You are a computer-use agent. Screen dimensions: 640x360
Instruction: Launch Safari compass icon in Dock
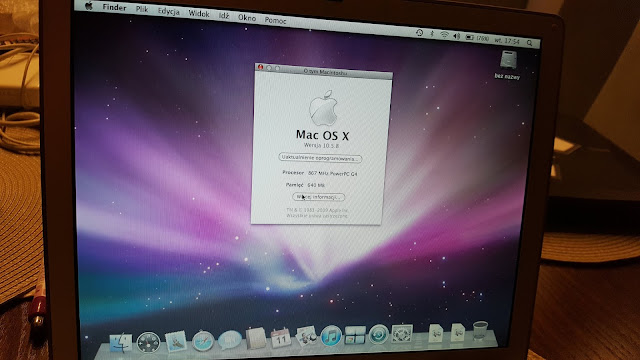(203, 340)
